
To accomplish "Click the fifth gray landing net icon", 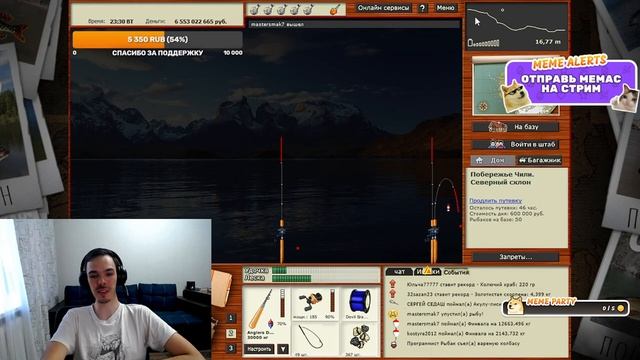I will click(308, 9).
